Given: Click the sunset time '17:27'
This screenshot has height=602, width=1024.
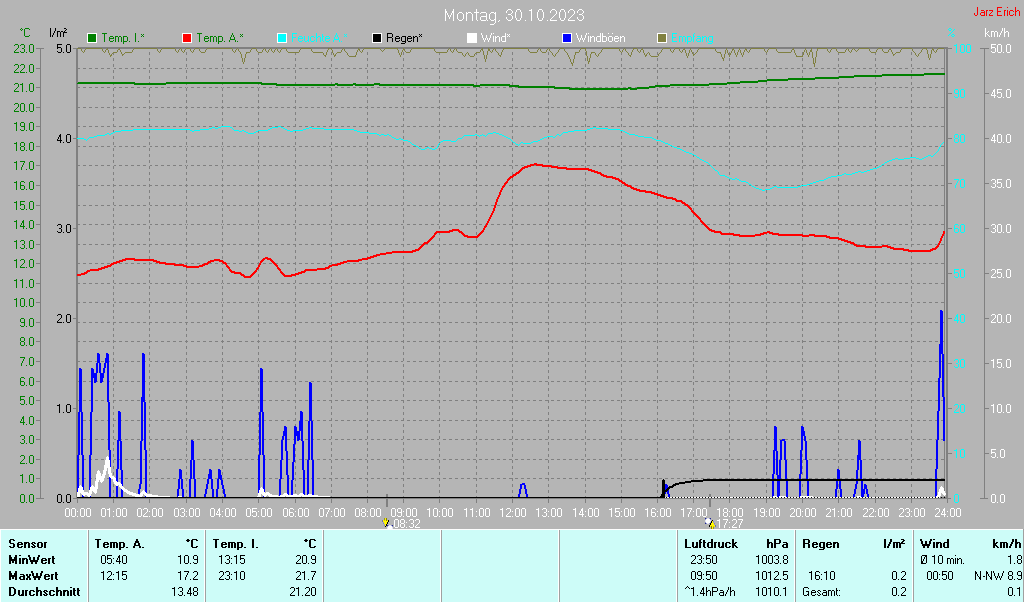Looking at the screenshot, I should [730, 524].
